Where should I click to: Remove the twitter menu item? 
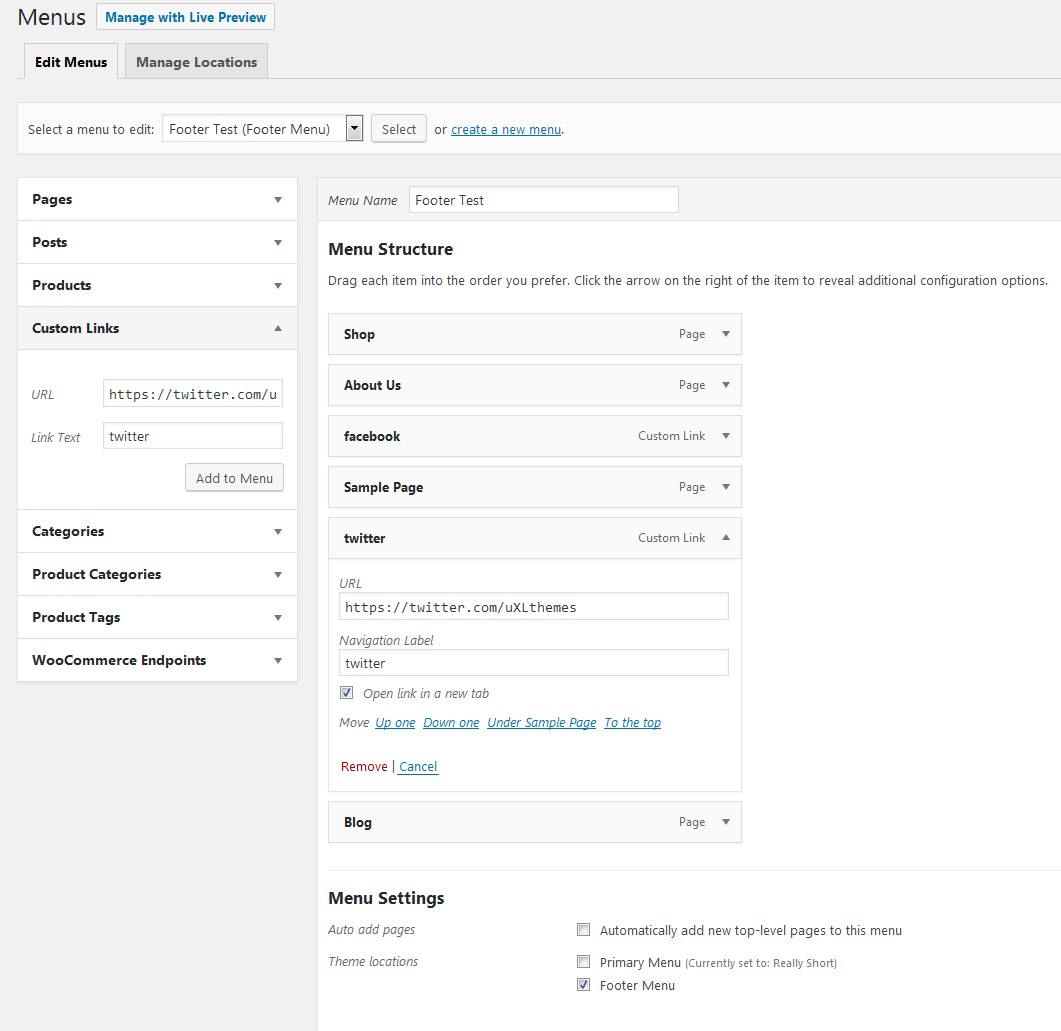tap(364, 766)
